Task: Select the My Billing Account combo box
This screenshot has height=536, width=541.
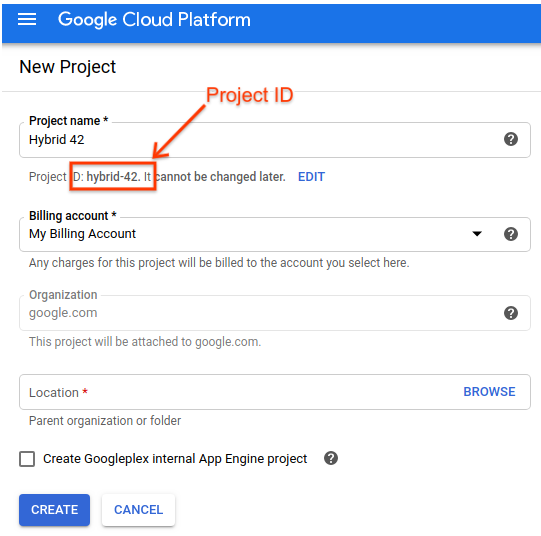Action: (x=275, y=235)
